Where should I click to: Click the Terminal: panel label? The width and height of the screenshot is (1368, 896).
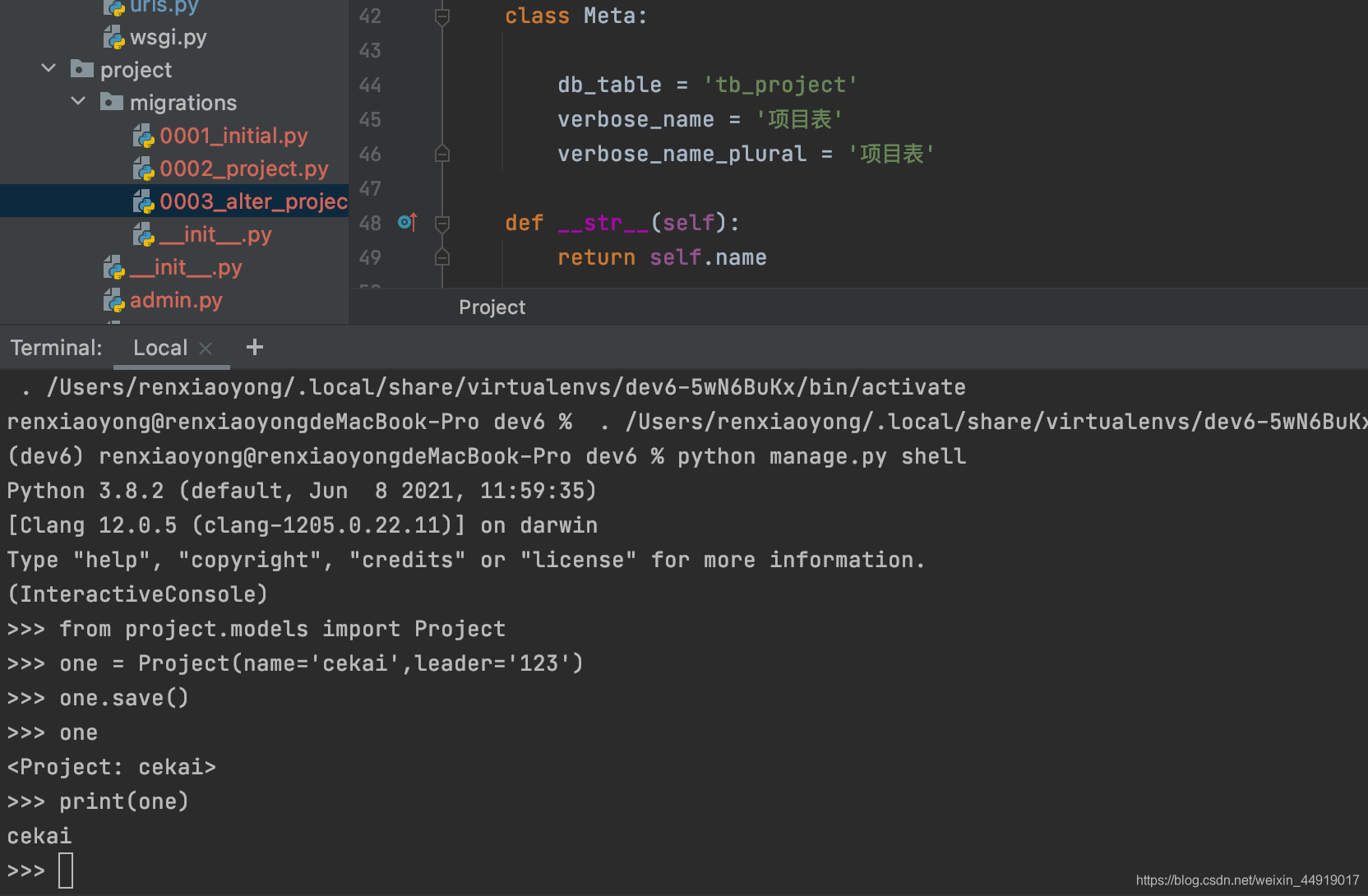click(56, 348)
